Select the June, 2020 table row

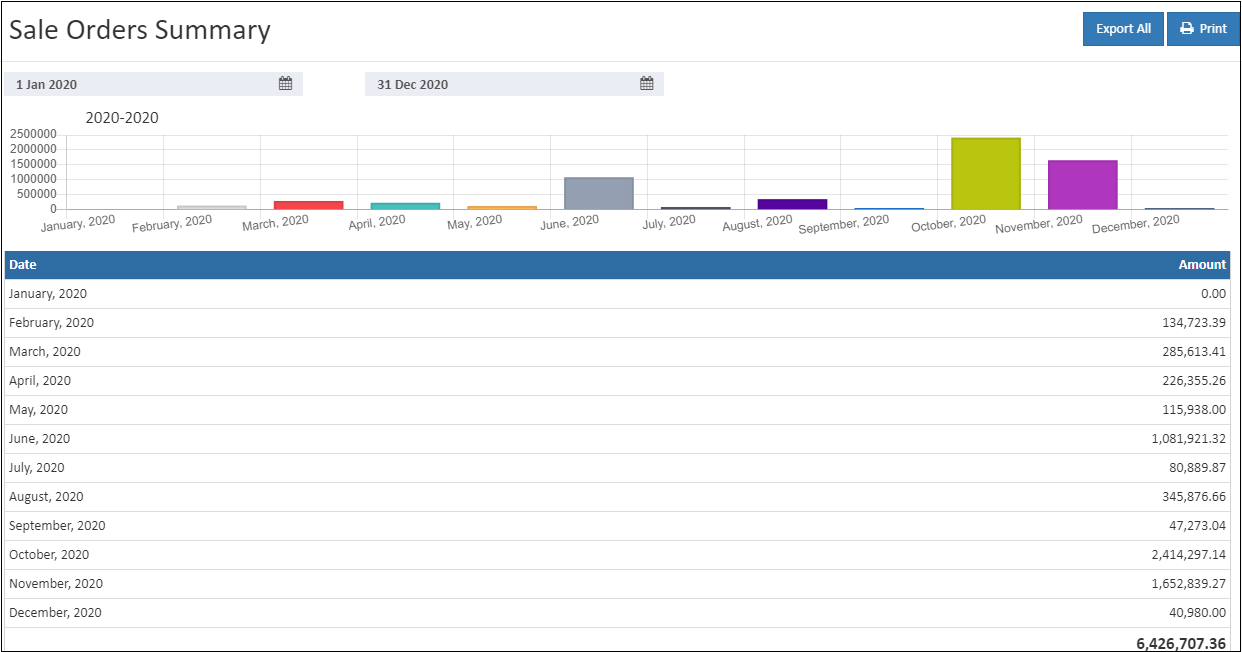(x=617, y=439)
